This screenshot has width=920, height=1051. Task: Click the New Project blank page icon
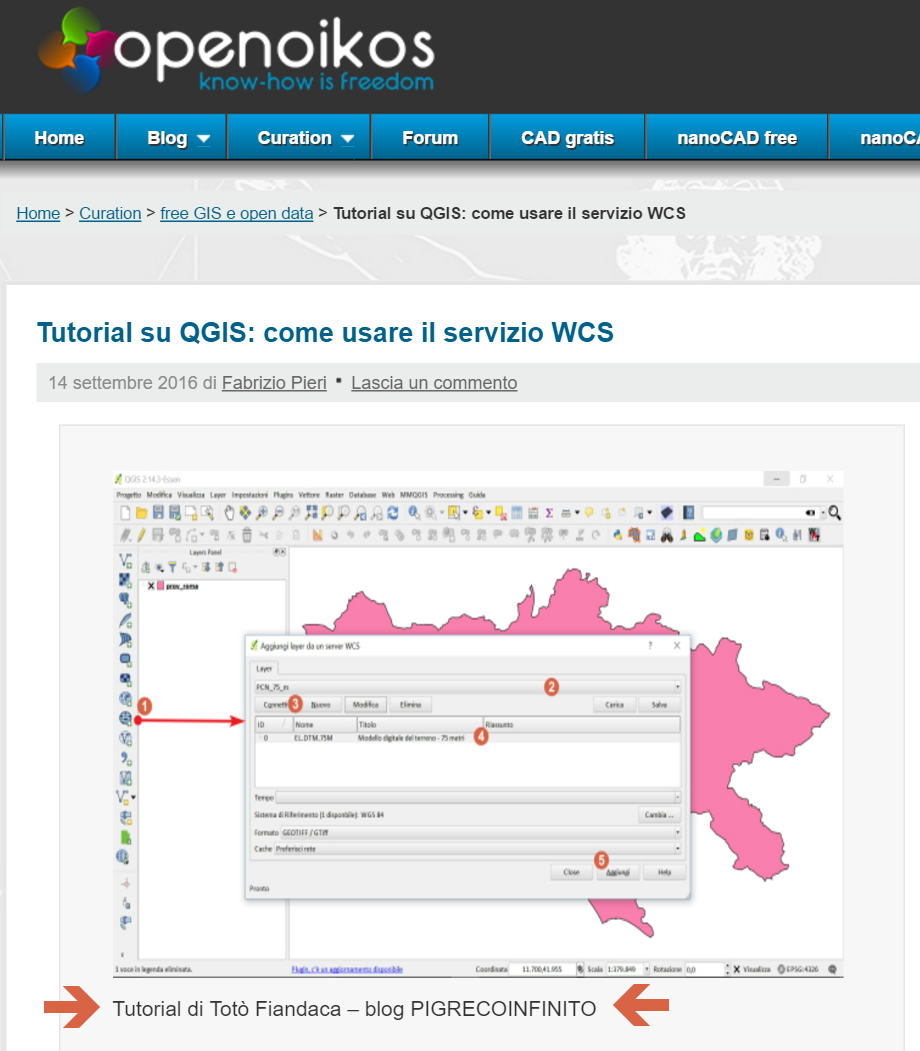pyautogui.click(x=126, y=513)
